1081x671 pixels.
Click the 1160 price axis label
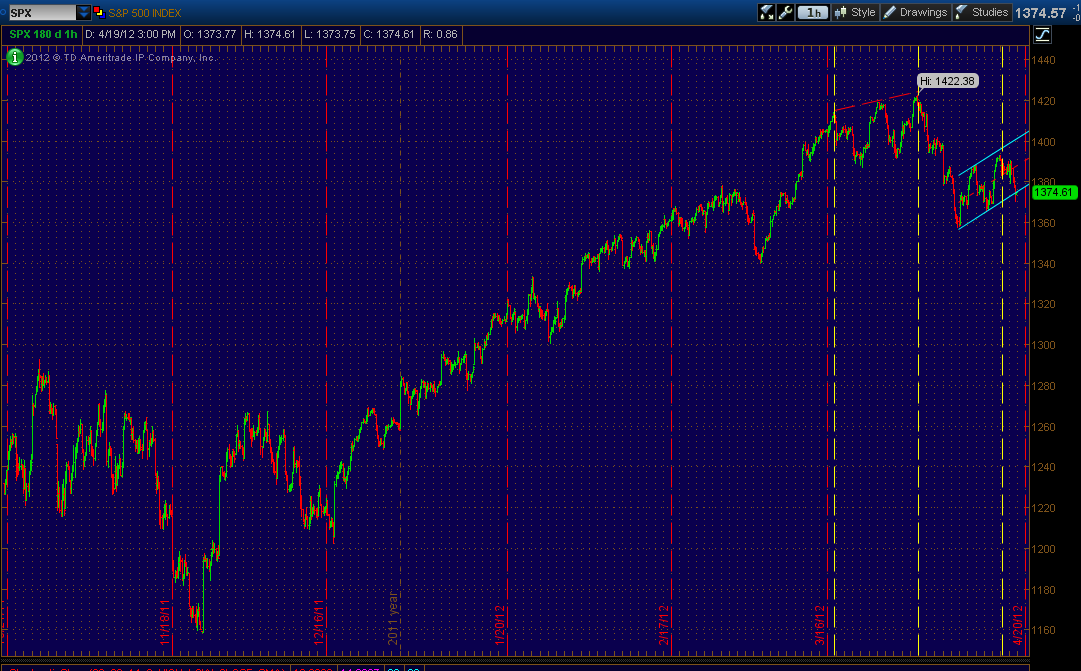click(x=1043, y=630)
